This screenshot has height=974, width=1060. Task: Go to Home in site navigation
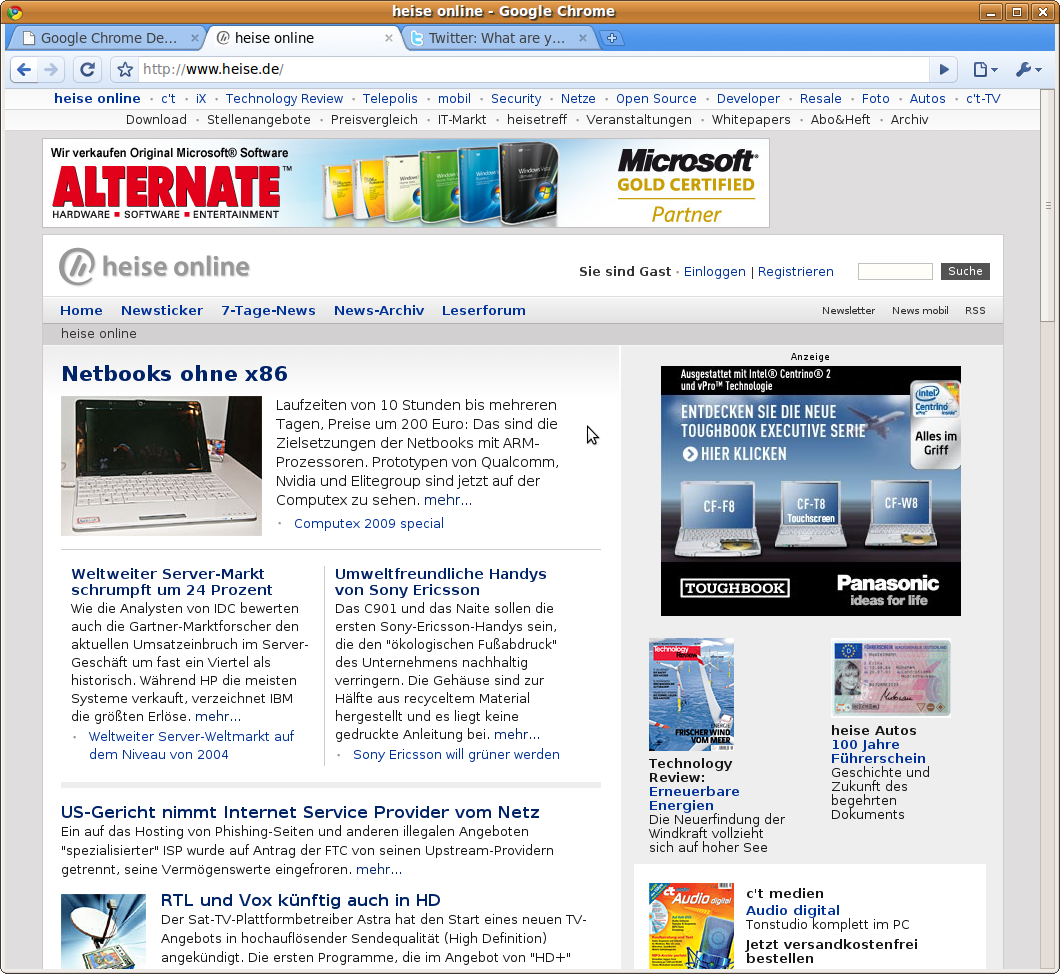pyautogui.click(x=81, y=310)
